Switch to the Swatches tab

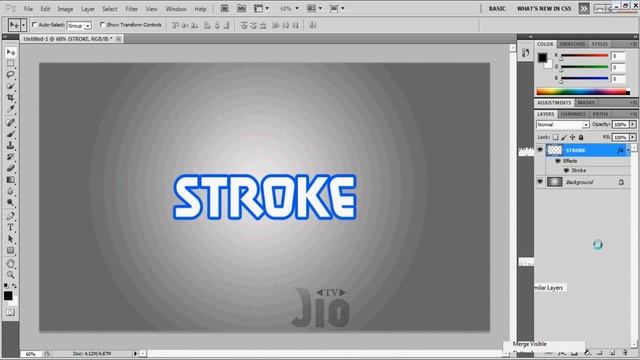(572, 44)
